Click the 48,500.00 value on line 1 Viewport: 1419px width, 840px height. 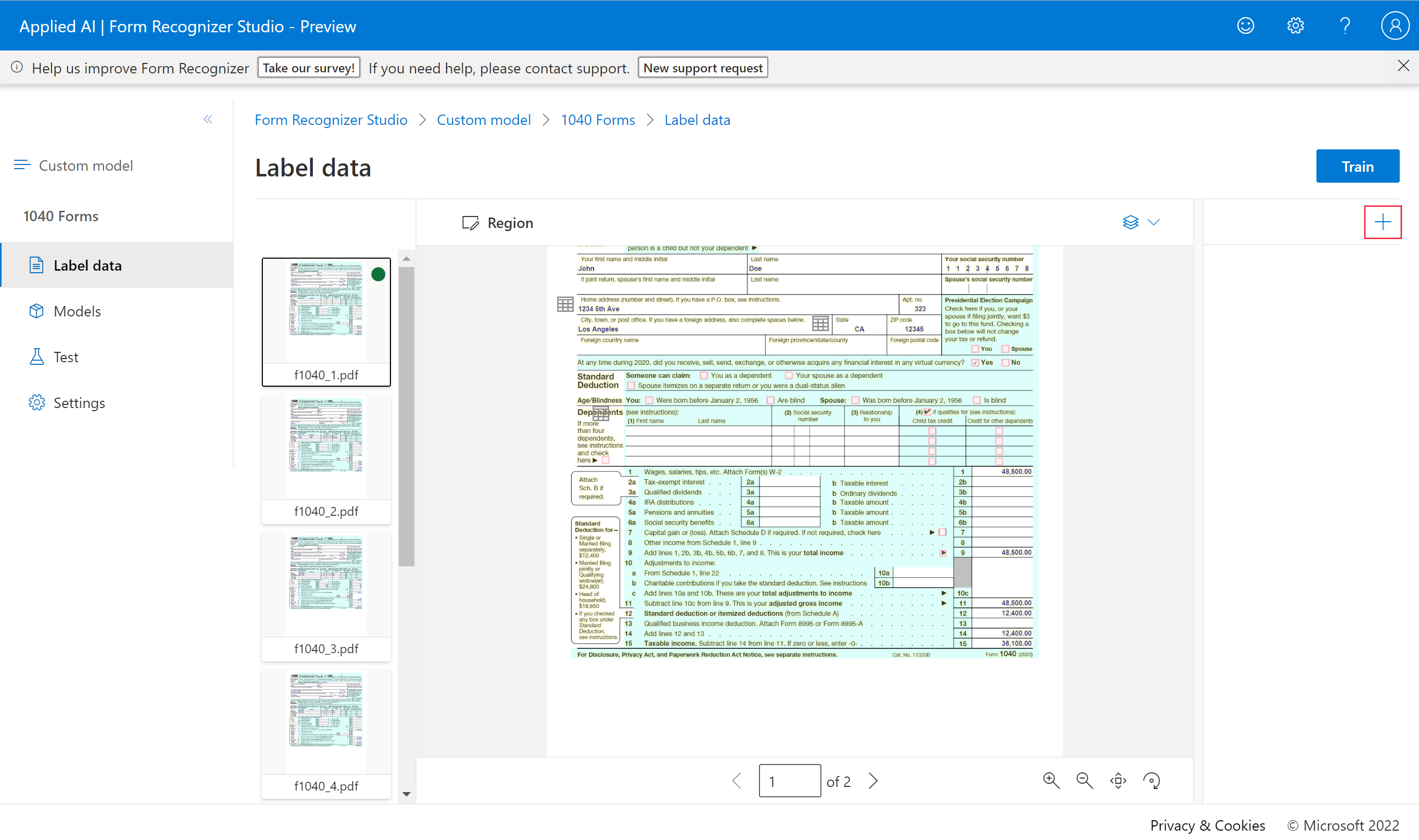click(1016, 471)
